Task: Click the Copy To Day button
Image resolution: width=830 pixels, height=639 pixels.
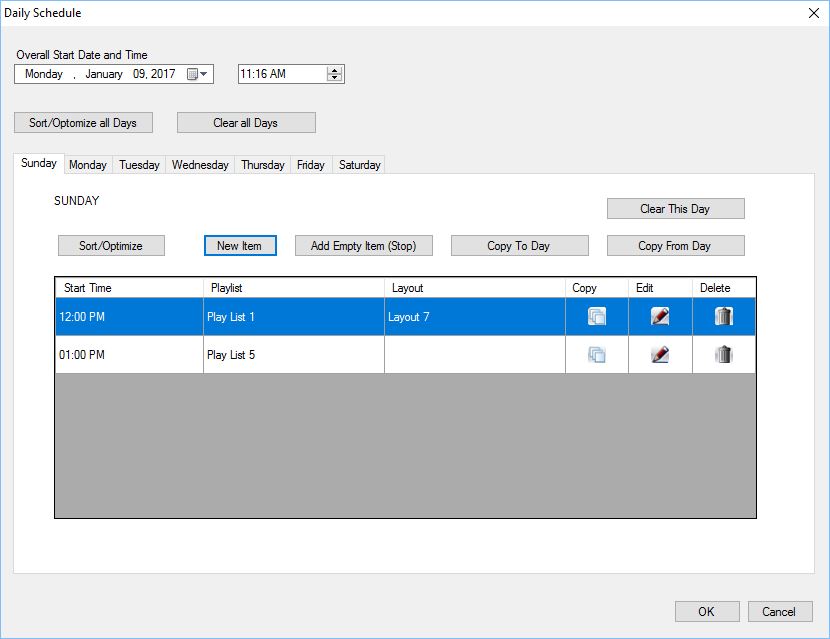Action: click(519, 246)
